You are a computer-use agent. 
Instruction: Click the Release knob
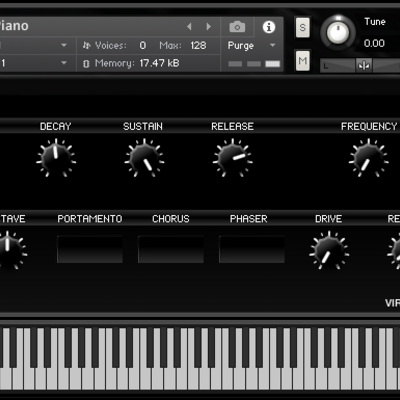pyautogui.click(x=232, y=158)
